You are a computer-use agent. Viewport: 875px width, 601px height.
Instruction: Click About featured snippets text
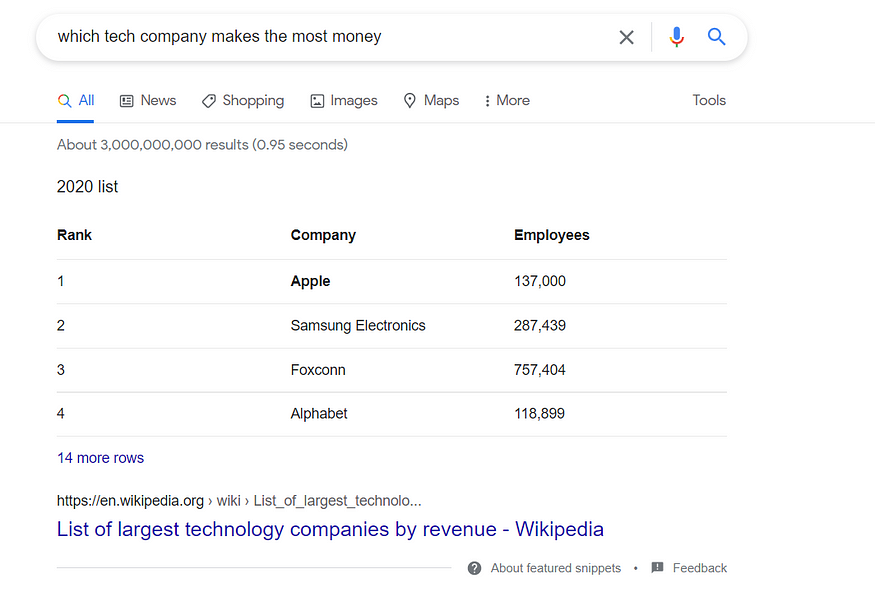coord(555,568)
